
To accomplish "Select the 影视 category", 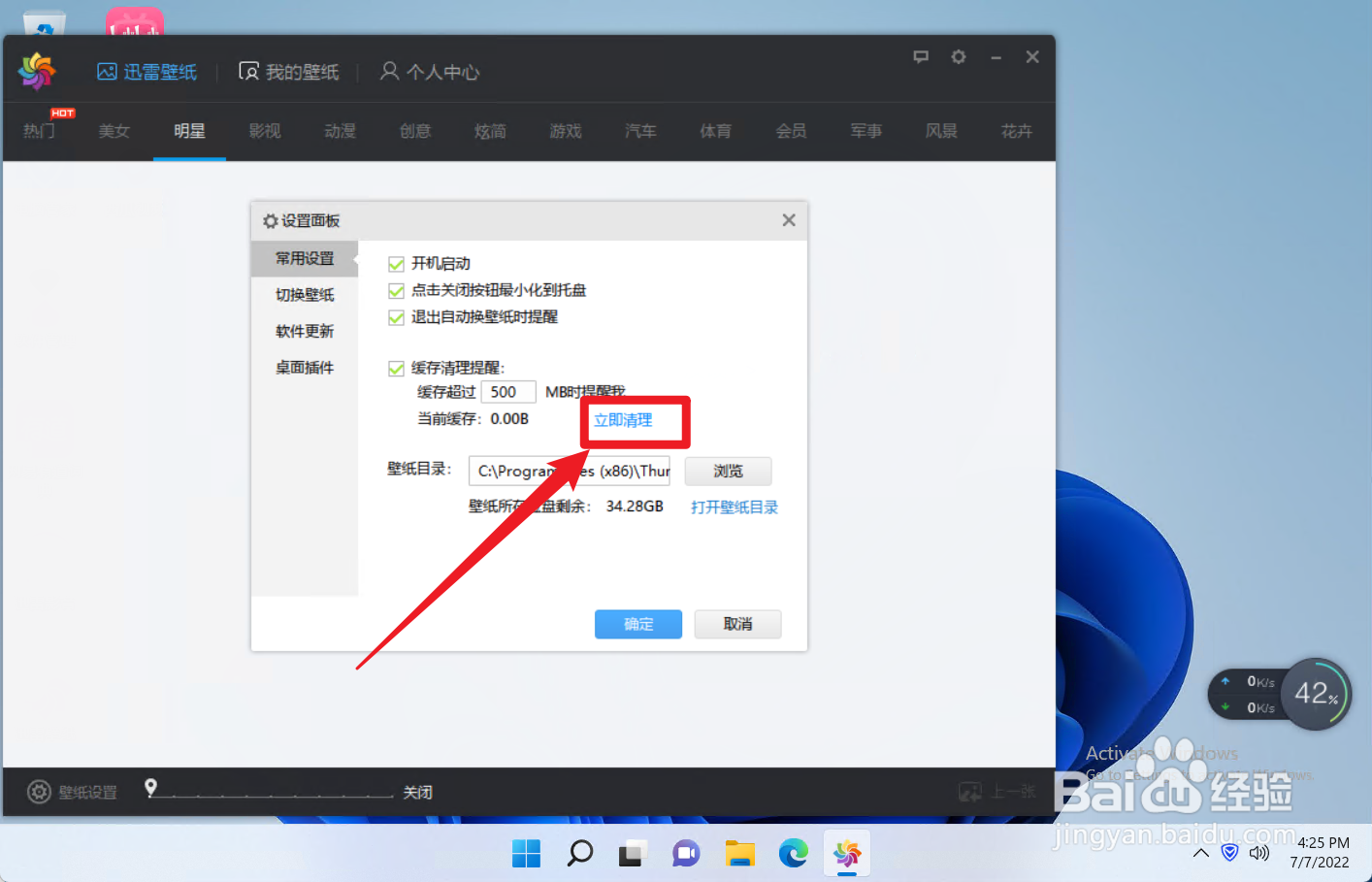I will (x=265, y=131).
